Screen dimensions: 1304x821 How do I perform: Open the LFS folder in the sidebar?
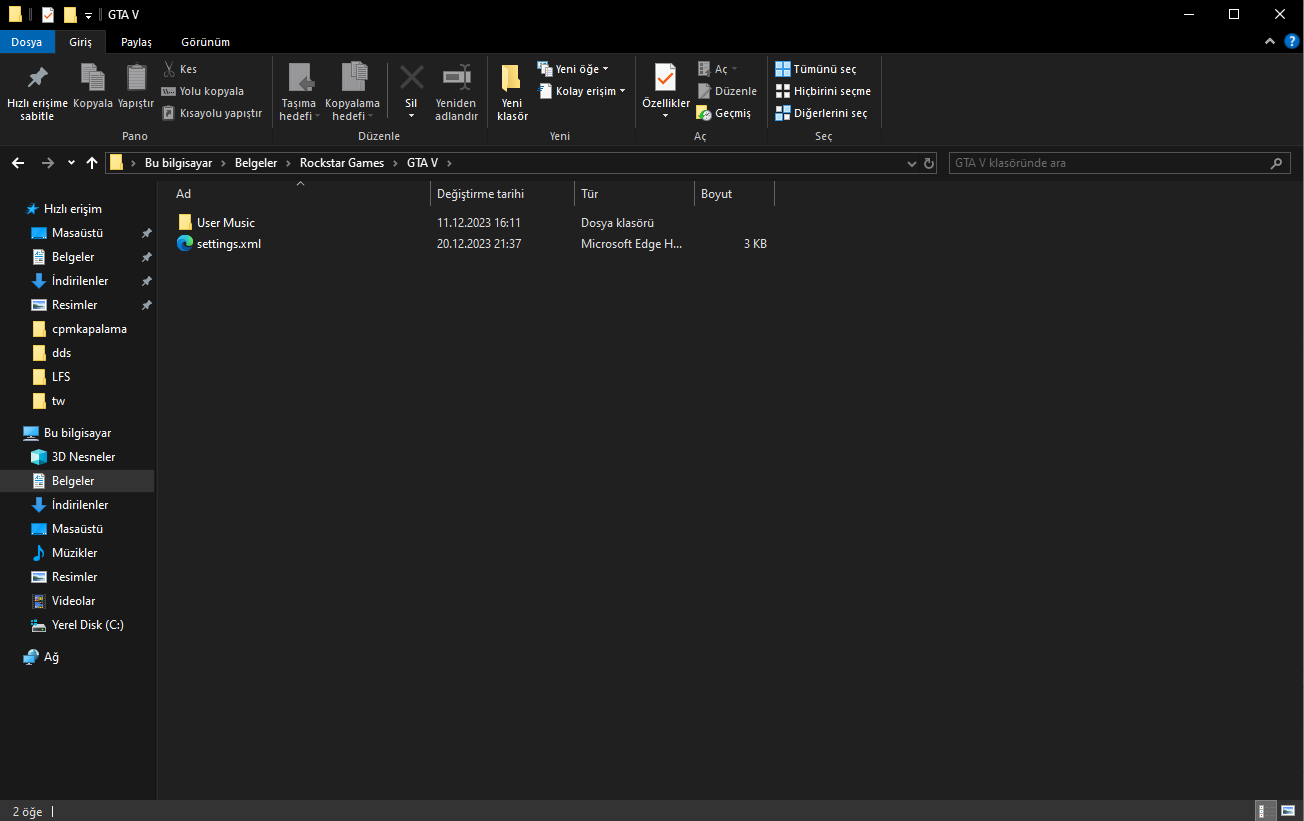click(61, 377)
